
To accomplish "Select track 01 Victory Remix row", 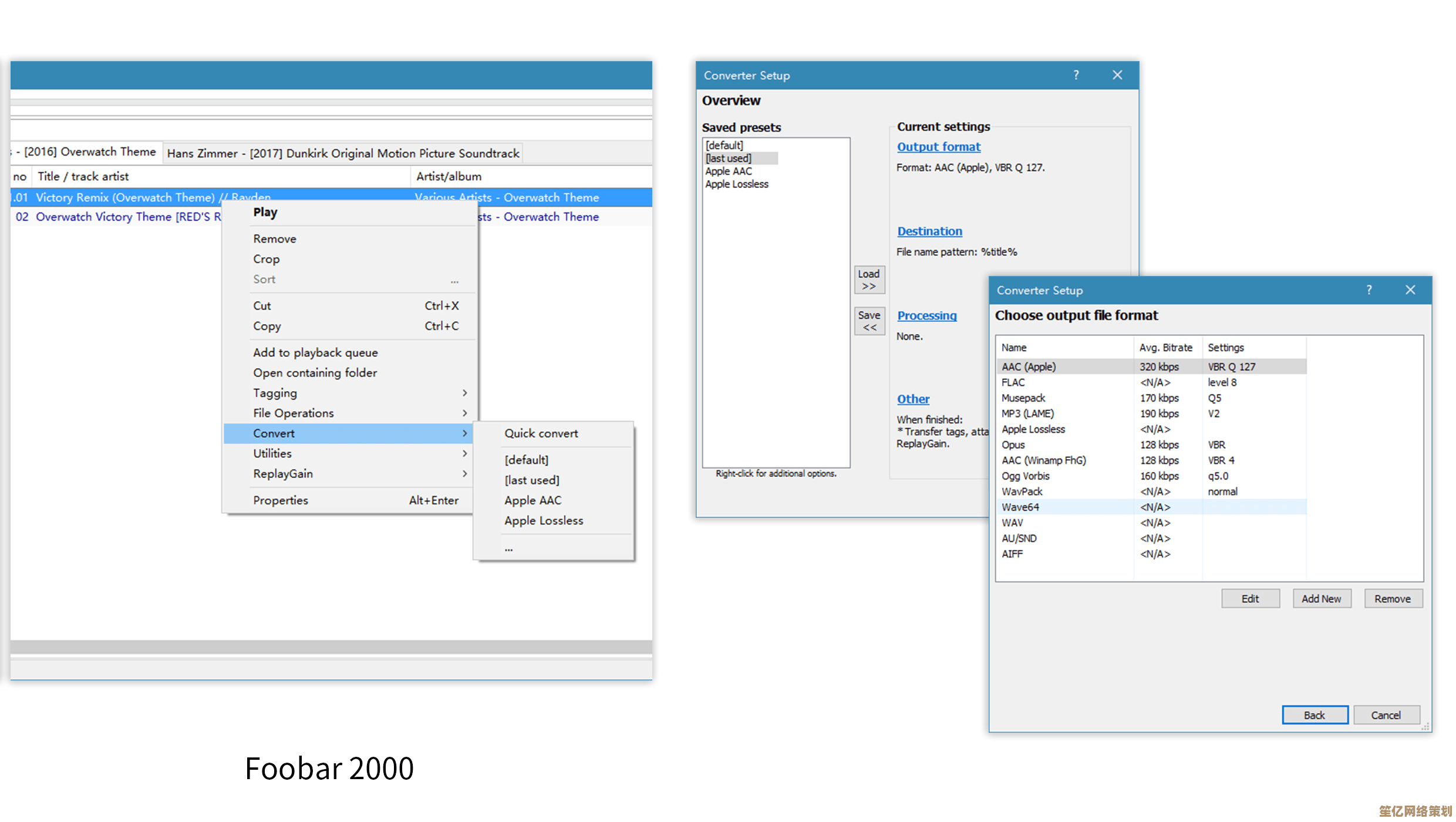I will click(x=331, y=197).
